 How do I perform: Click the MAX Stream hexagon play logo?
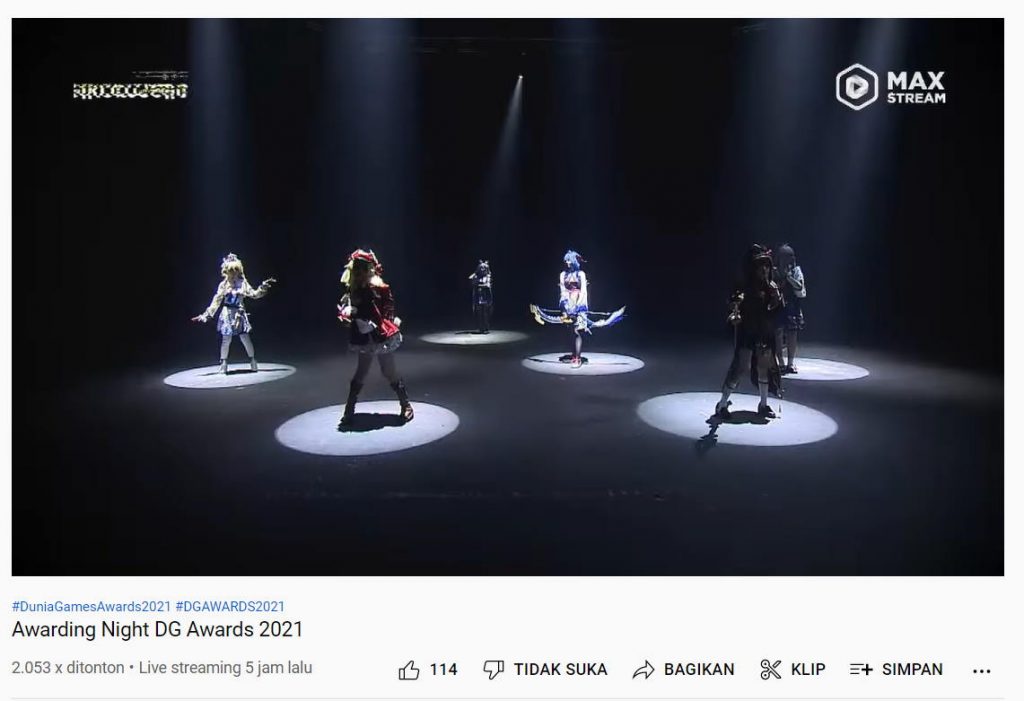[x=857, y=87]
